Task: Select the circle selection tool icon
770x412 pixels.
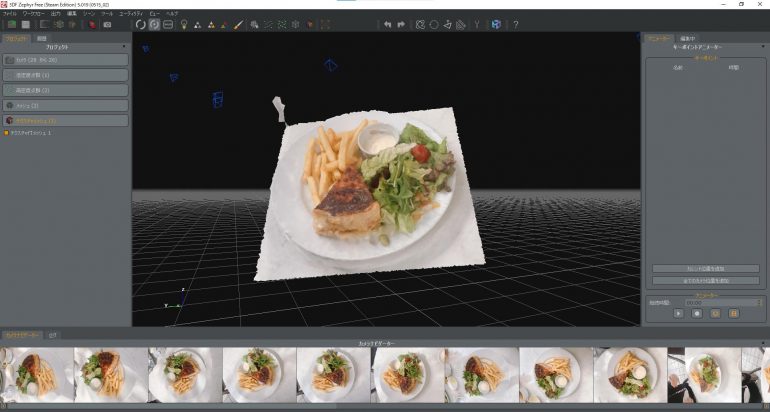Action: click(x=434, y=24)
